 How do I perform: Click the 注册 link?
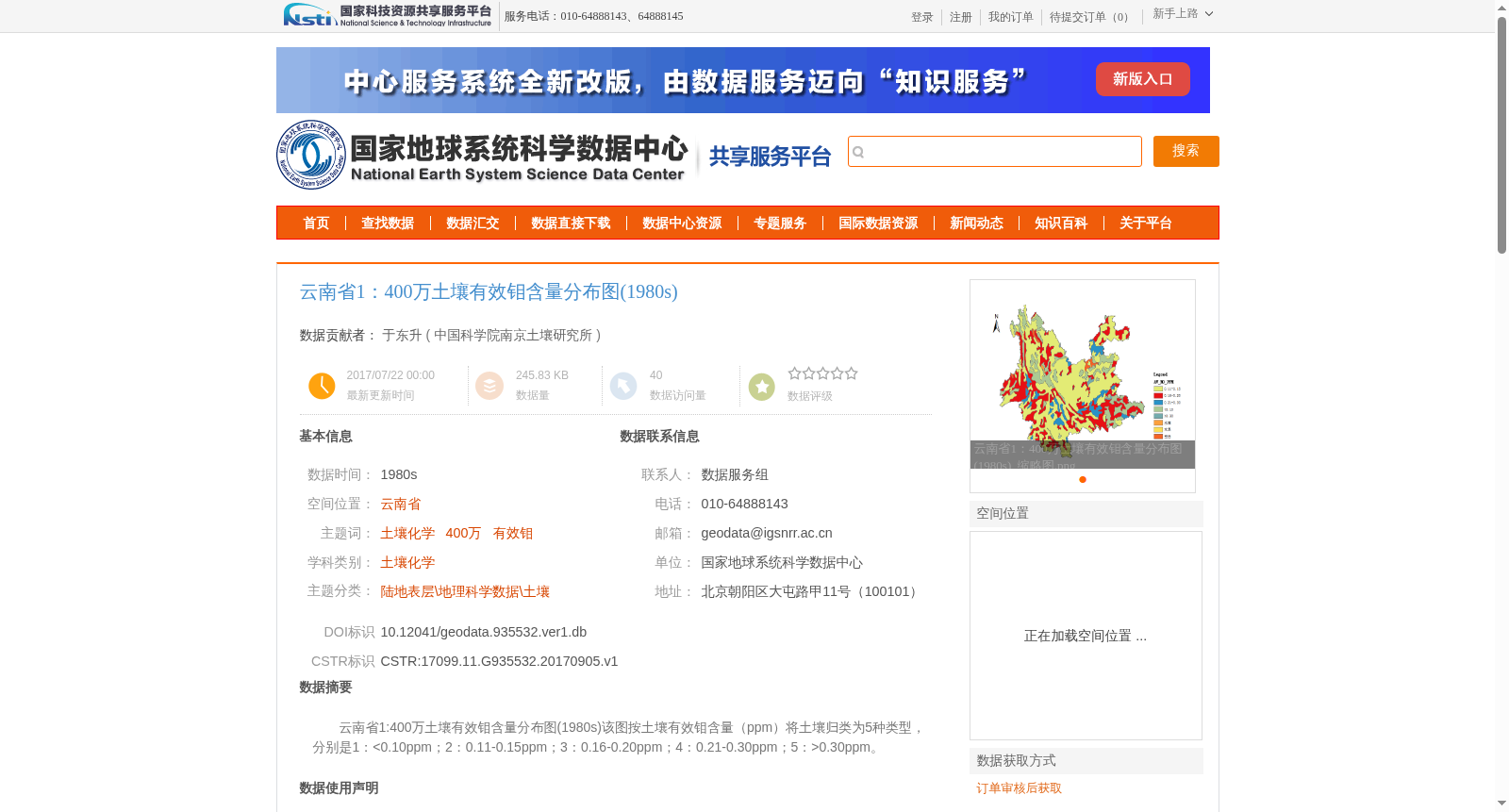pos(960,17)
